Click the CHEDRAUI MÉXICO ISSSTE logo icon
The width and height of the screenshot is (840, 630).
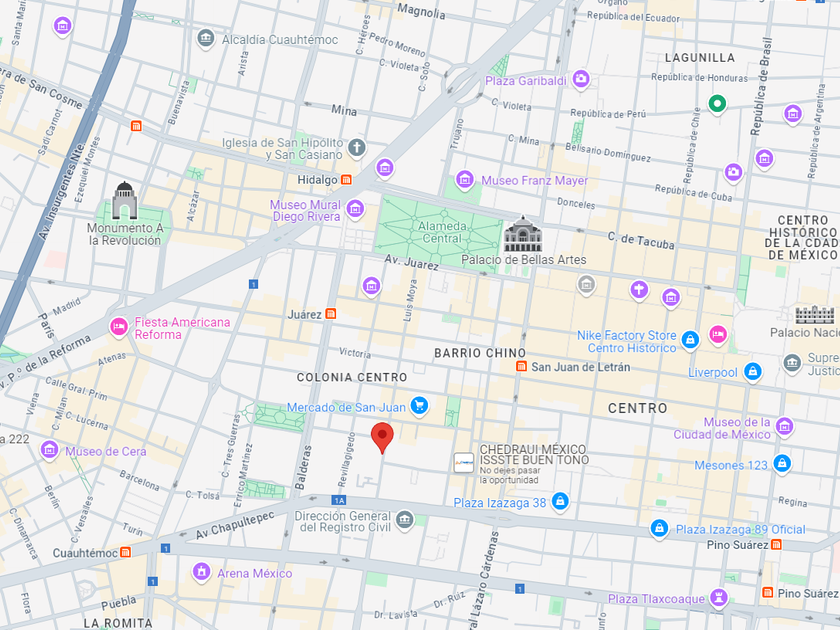pos(464,462)
